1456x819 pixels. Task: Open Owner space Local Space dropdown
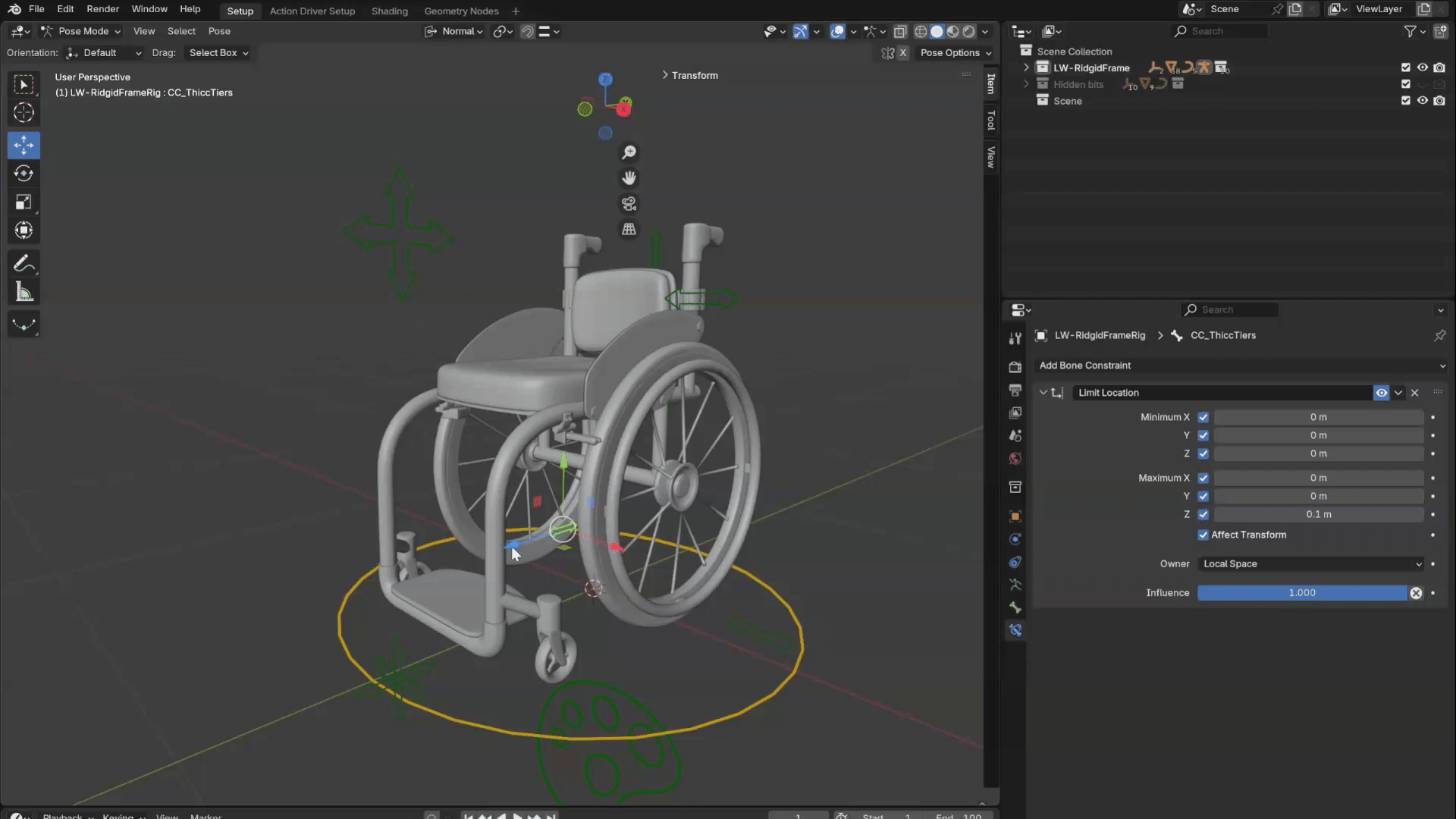click(x=1311, y=563)
